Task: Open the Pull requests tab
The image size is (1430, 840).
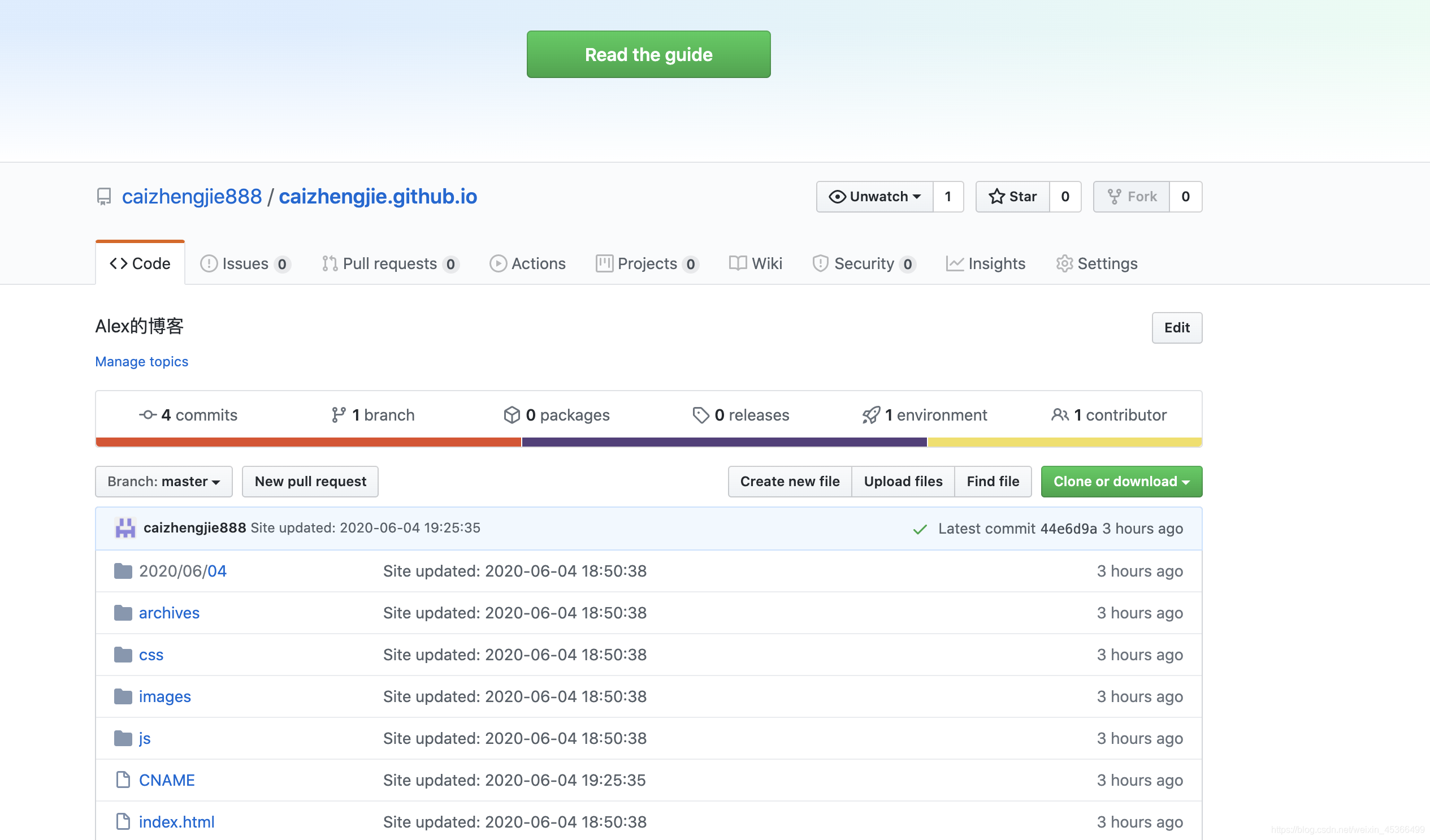Action: pos(390,264)
